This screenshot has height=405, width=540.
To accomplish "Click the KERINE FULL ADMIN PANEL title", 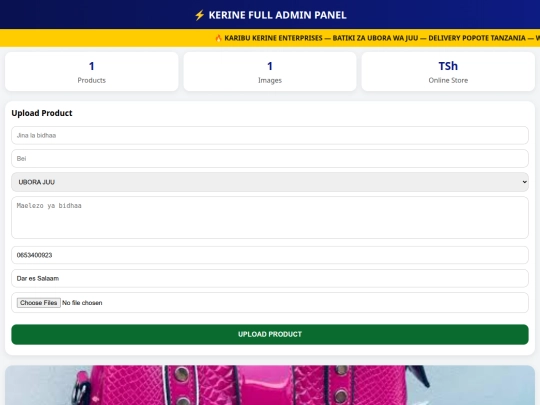I will pyautogui.click(x=277, y=15).
